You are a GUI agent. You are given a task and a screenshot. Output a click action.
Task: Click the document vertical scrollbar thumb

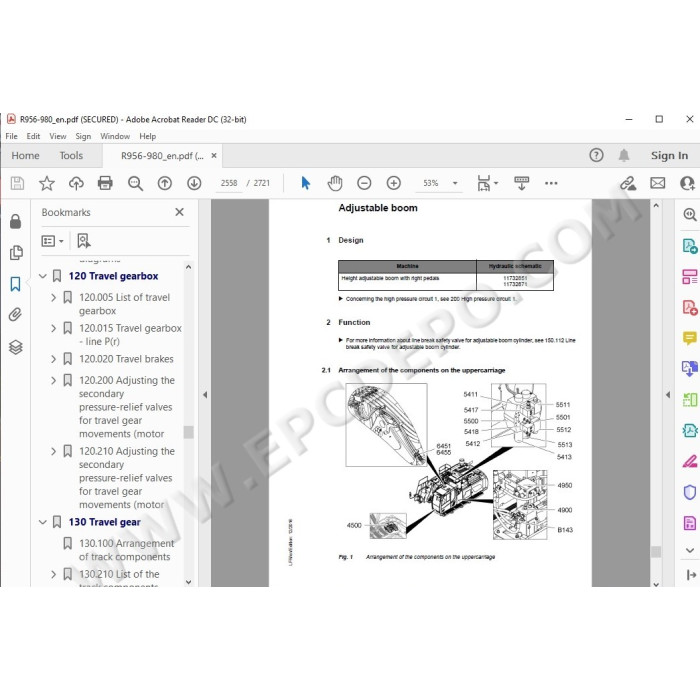tap(656, 552)
